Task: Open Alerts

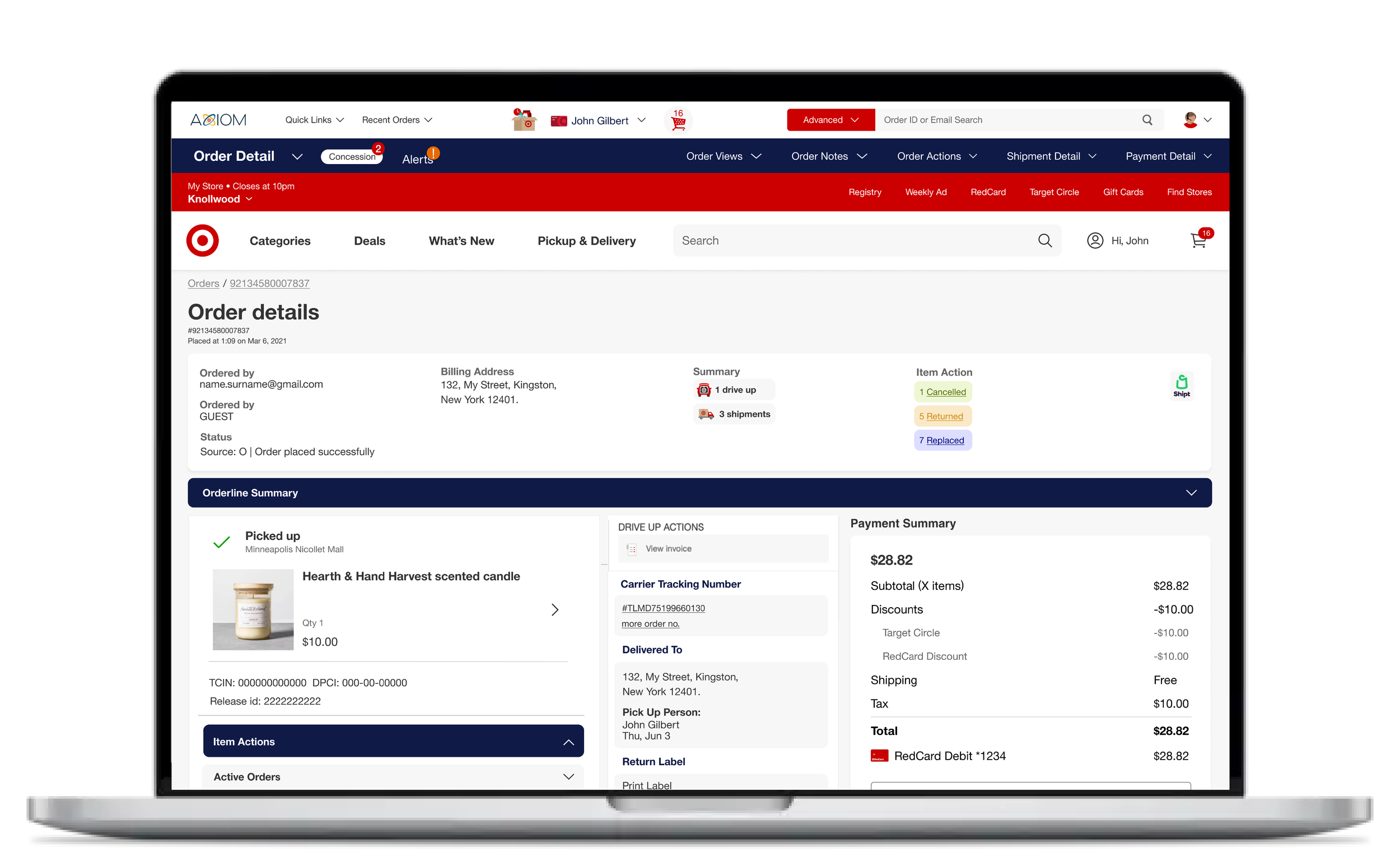Action: pos(417,159)
